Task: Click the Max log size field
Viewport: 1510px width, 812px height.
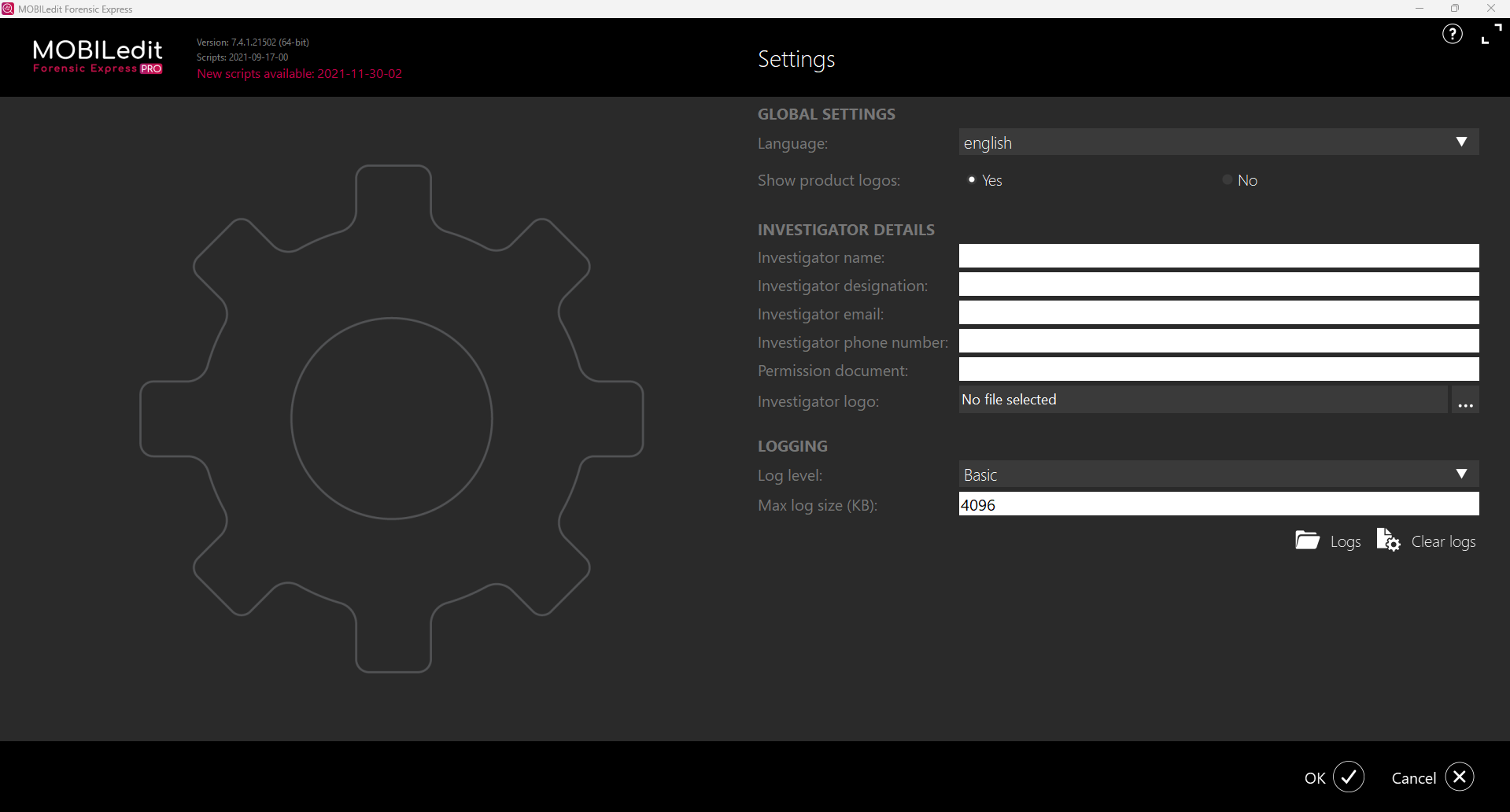Action: tap(1219, 504)
